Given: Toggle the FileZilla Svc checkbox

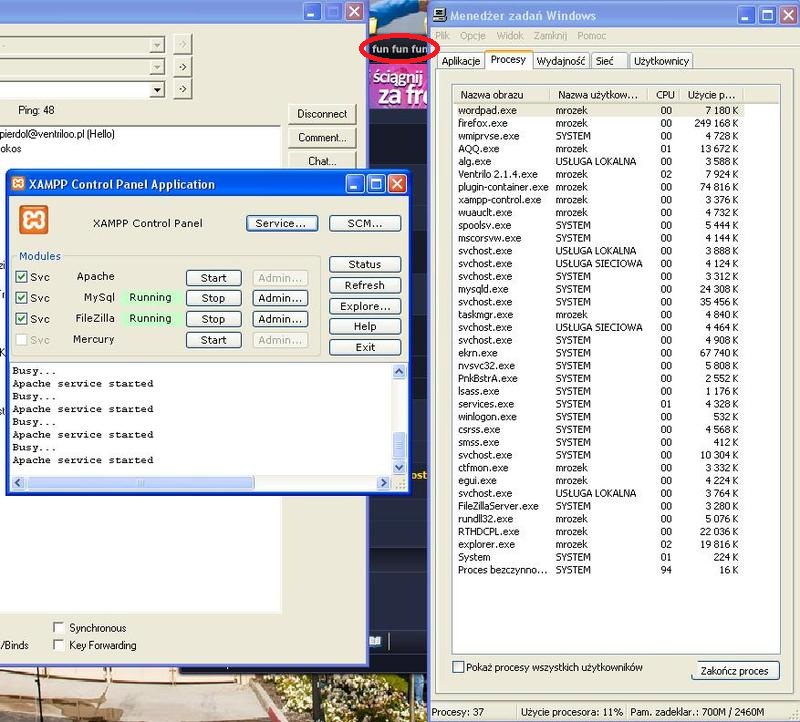Looking at the screenshot, I should (x=21, y=319).
